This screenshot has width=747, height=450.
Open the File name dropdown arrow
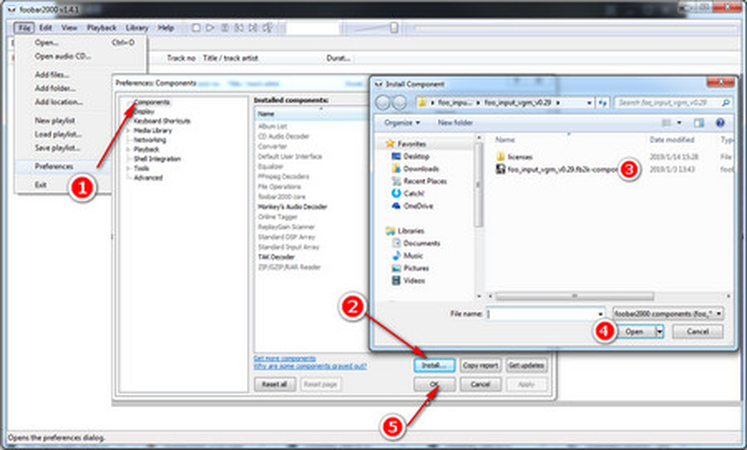(600, 314)
